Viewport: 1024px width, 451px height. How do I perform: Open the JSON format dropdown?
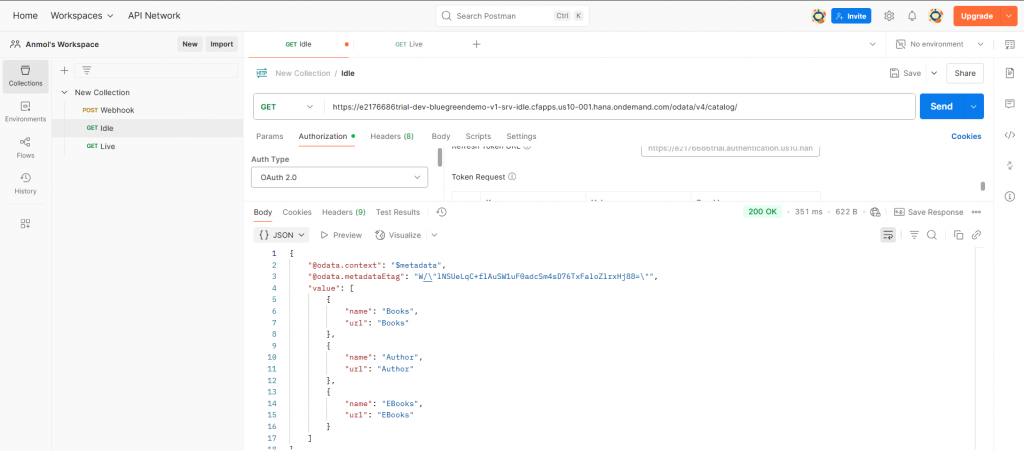click(281, 235)
